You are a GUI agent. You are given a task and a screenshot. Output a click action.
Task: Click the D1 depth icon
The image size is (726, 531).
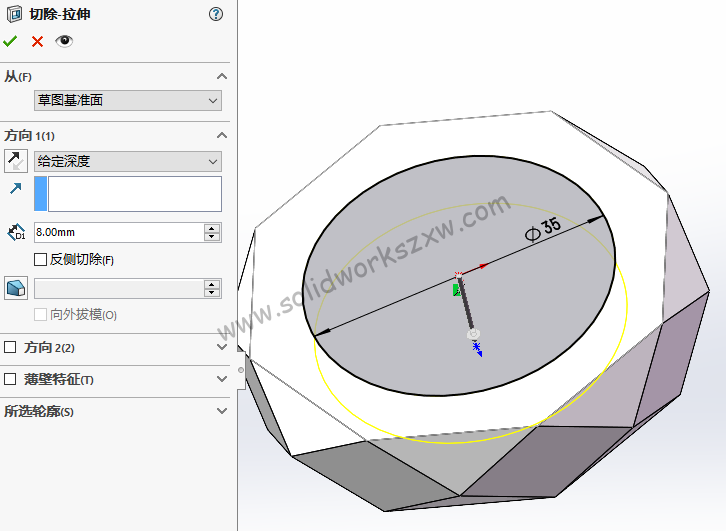17,232
